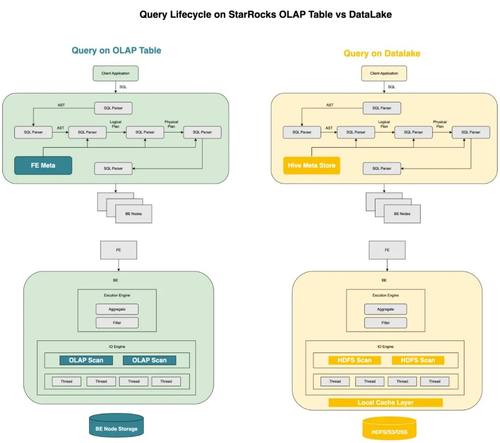Click the right OLAP Scan block

(149, 360)
